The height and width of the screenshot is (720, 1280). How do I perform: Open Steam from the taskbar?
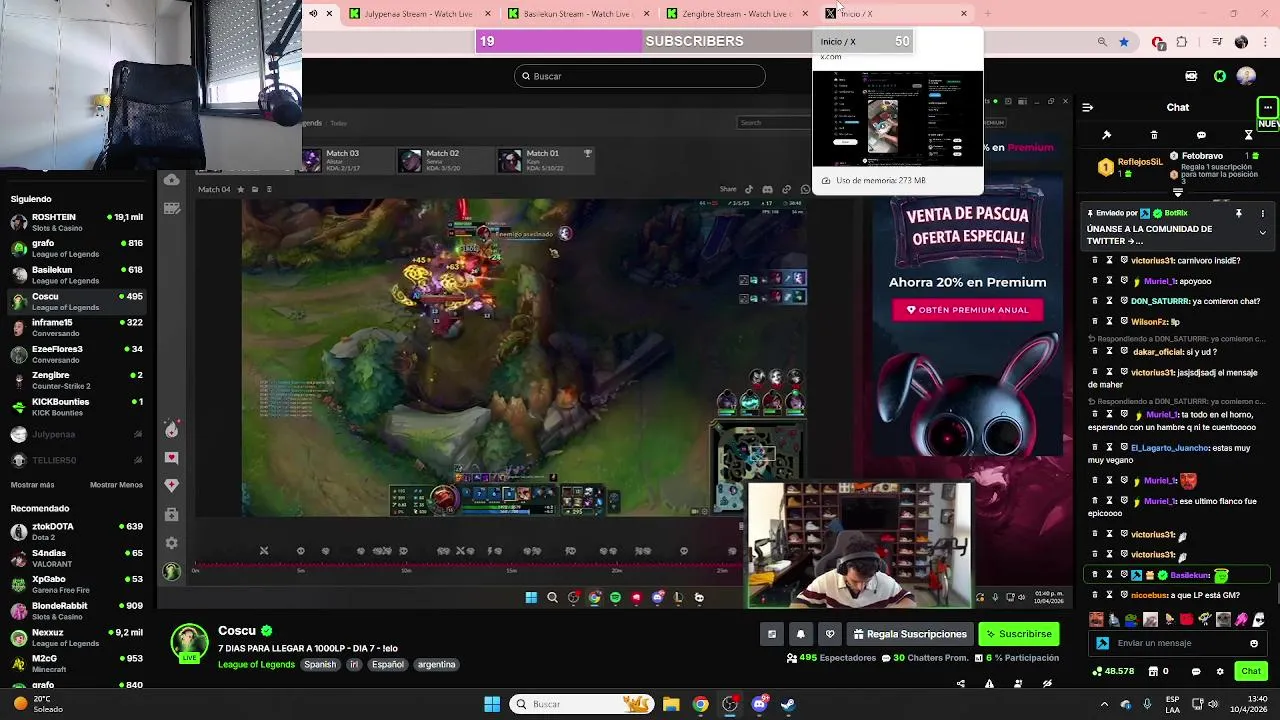(788, 704)
